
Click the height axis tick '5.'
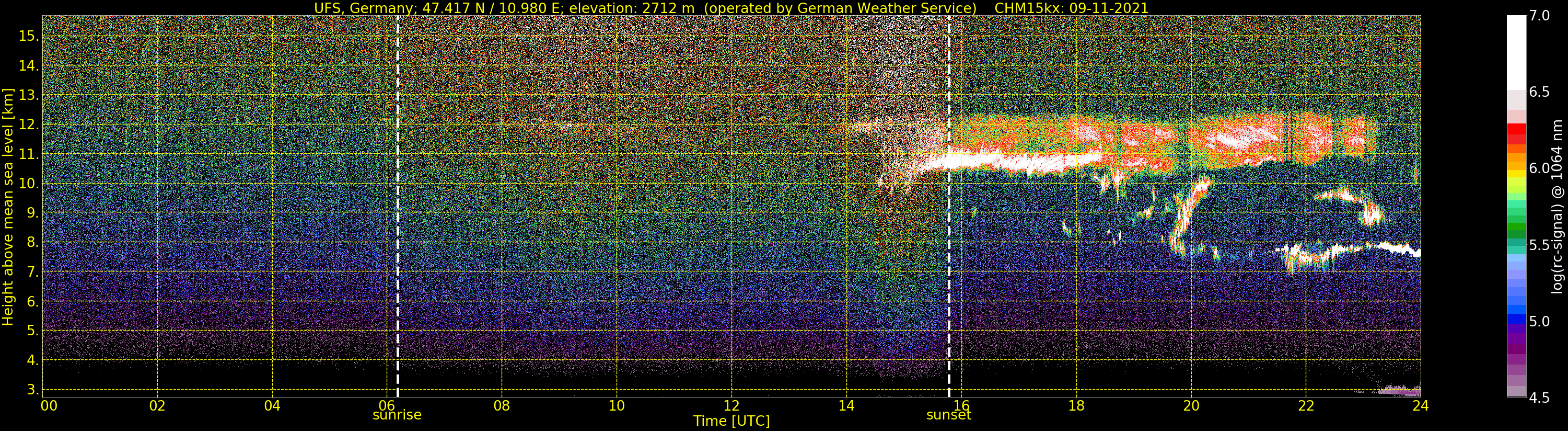tap(33, 331)
